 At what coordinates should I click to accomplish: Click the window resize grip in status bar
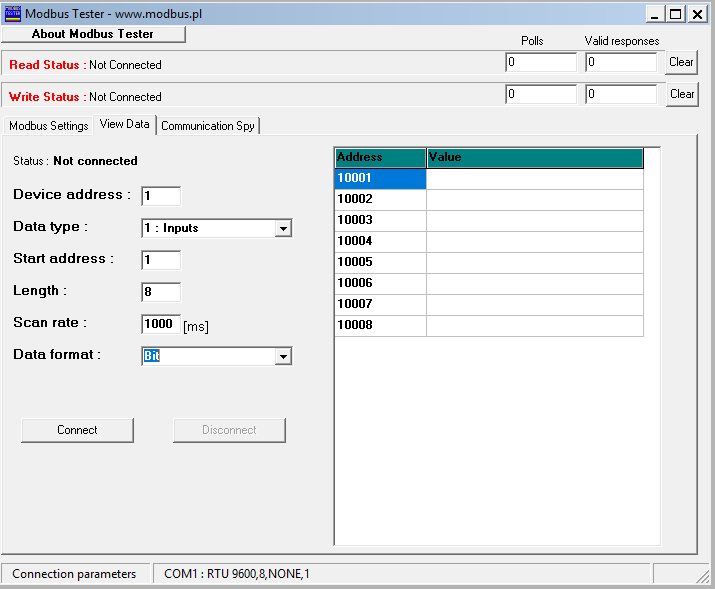[x=703, y=576]
